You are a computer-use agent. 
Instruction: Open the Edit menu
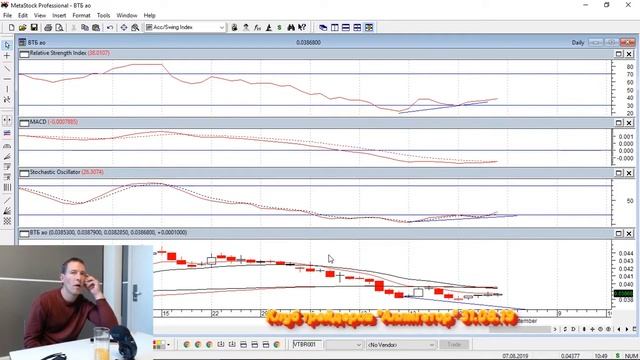tap(22, 15)
